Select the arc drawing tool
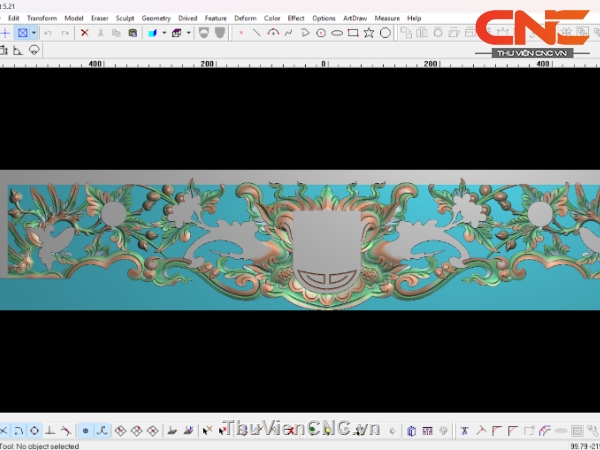Viewport: 600px width, 450px height. [273, 33]
